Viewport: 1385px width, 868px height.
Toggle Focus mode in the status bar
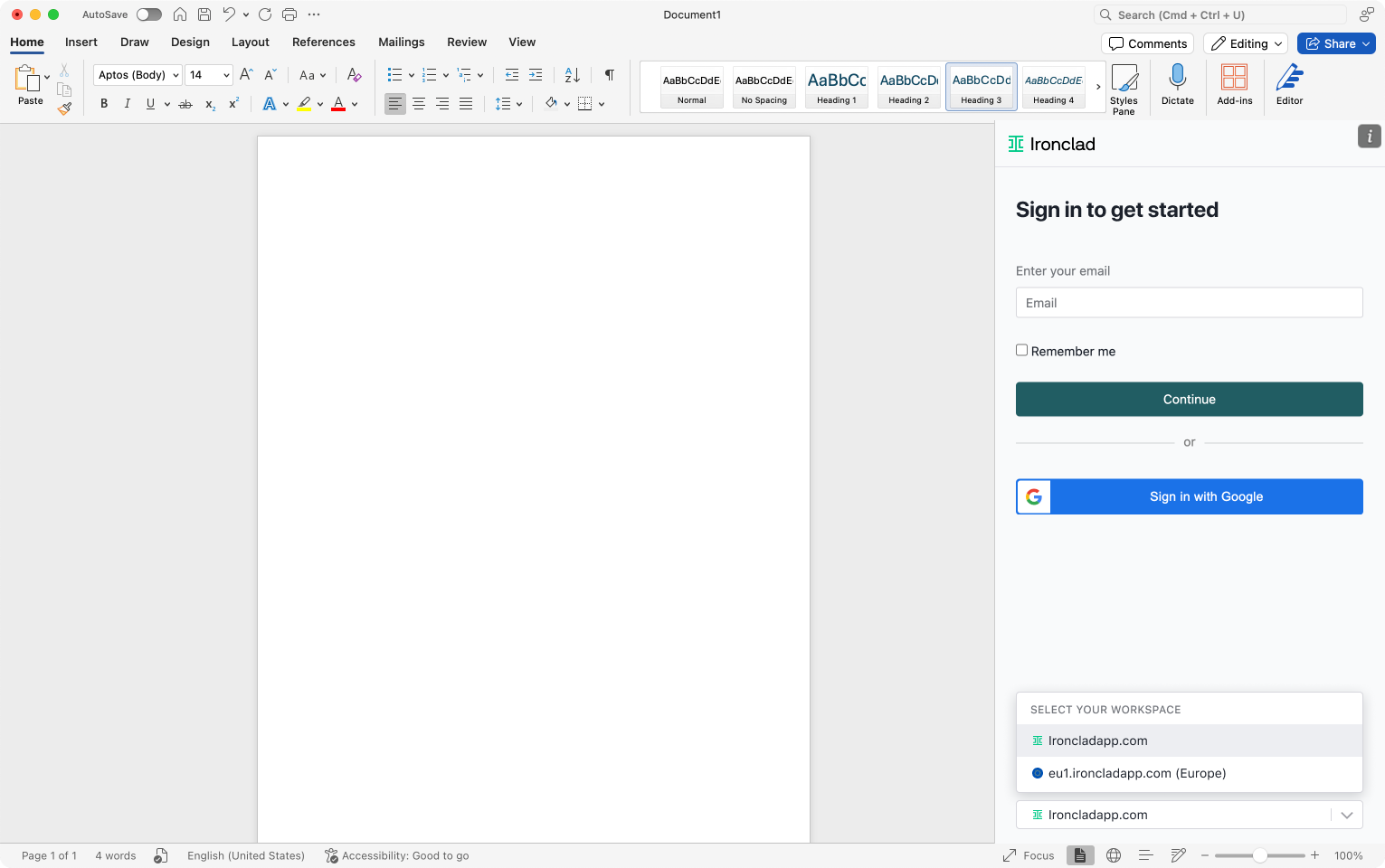pos(1029,855)
